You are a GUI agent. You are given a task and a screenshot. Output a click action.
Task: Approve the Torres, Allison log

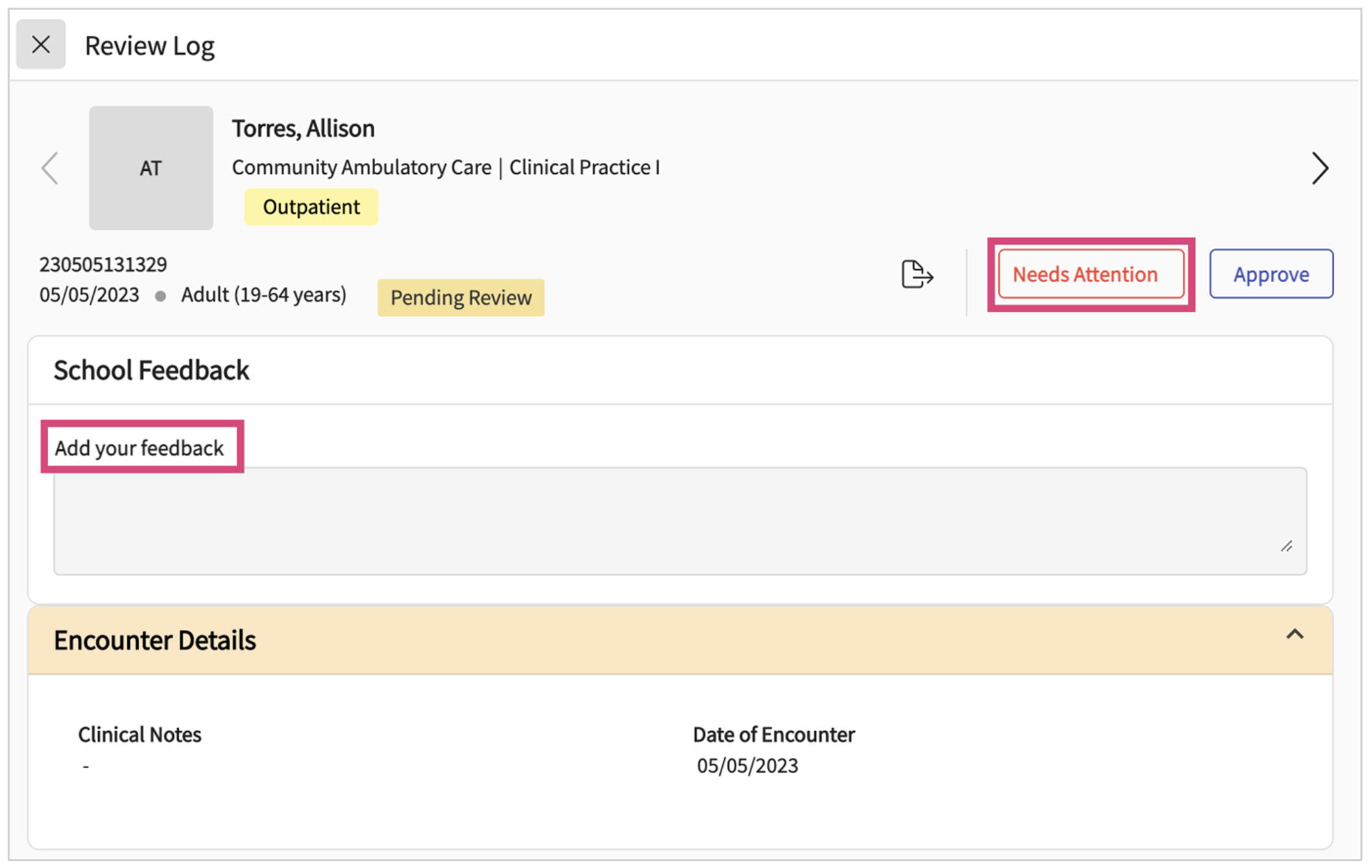pos(1271,274)
